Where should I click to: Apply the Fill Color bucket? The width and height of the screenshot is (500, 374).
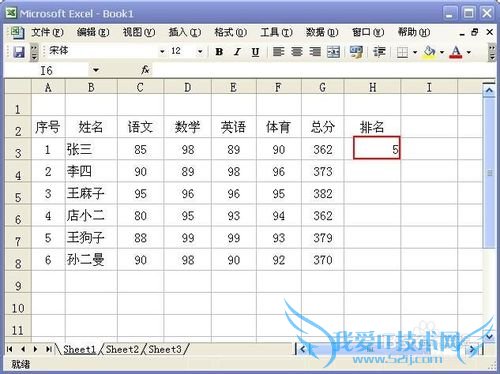point(430,52)
